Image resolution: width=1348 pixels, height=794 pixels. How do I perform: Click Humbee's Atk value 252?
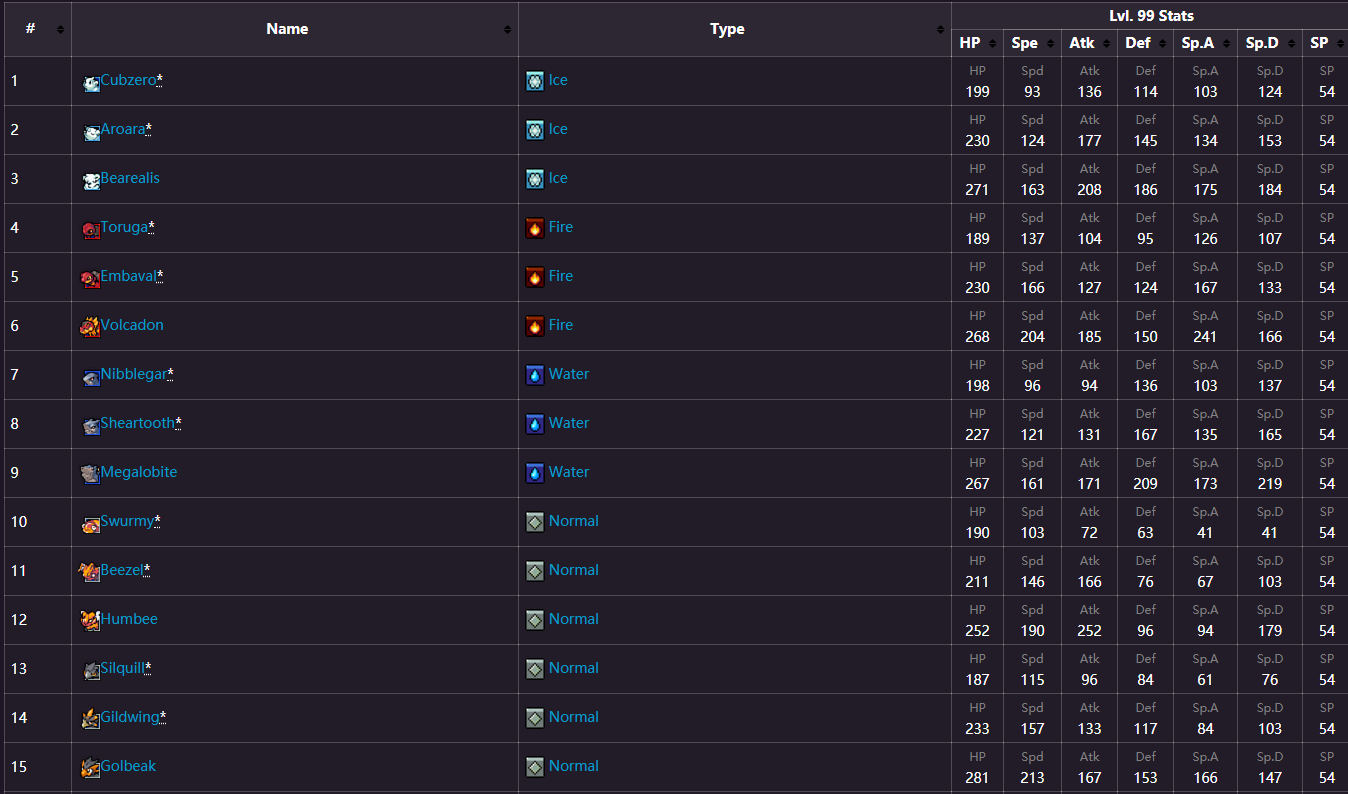pyautogui.click(x=1089, y=631)
